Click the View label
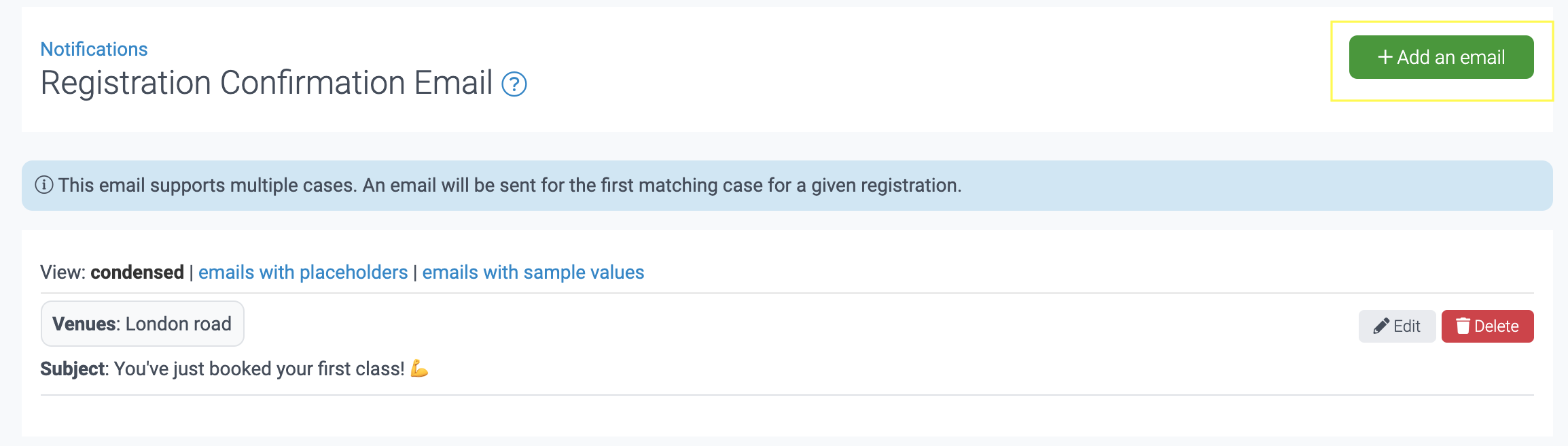 tap(63, 272)
